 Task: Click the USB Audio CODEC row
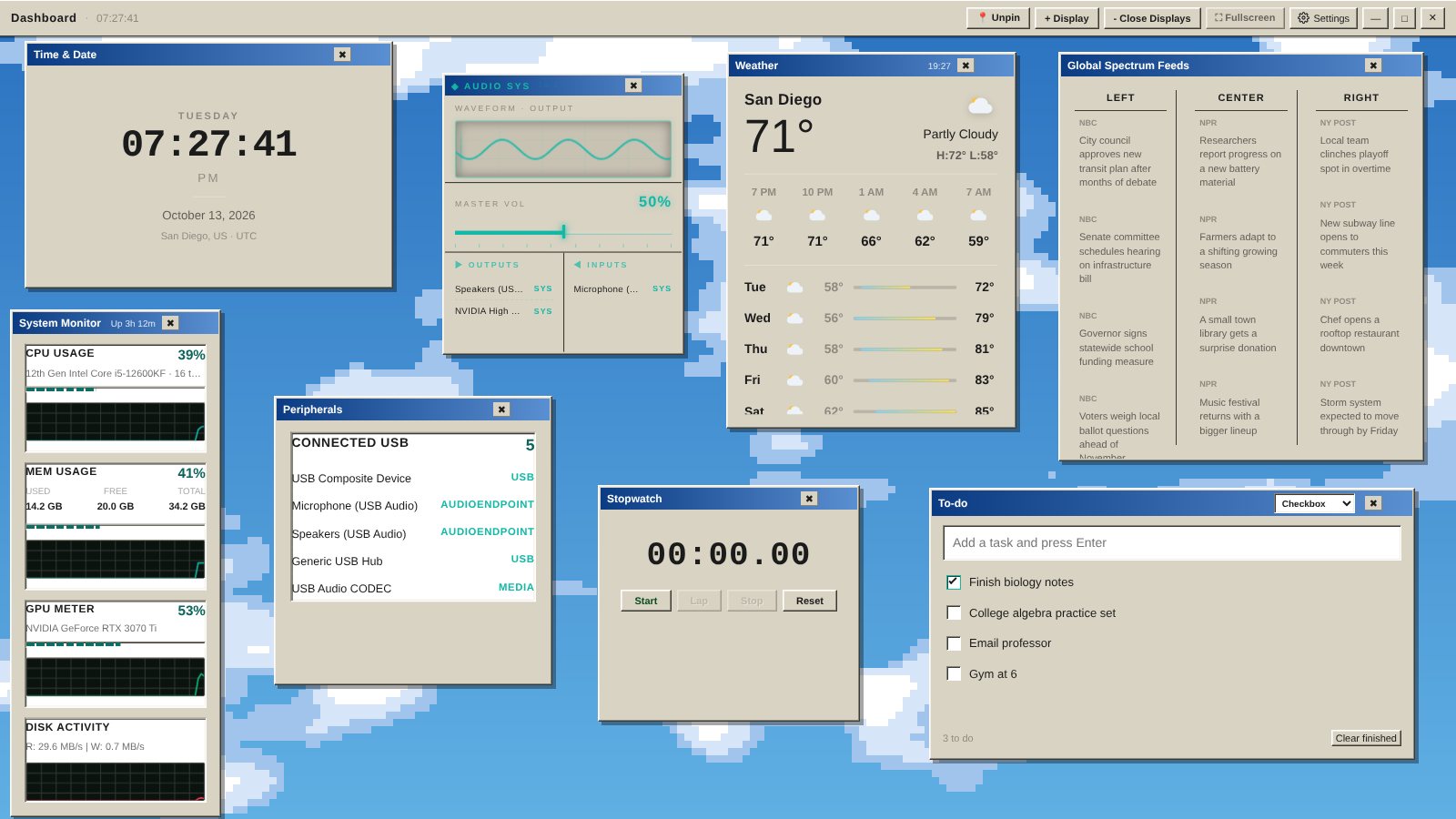click(x=413, y=588)
